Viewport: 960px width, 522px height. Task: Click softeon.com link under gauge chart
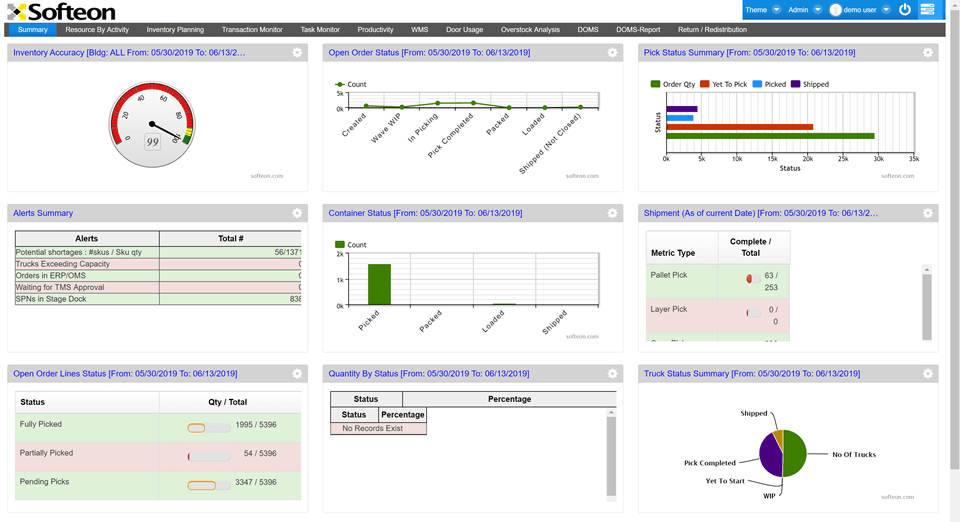pos(267,175)
